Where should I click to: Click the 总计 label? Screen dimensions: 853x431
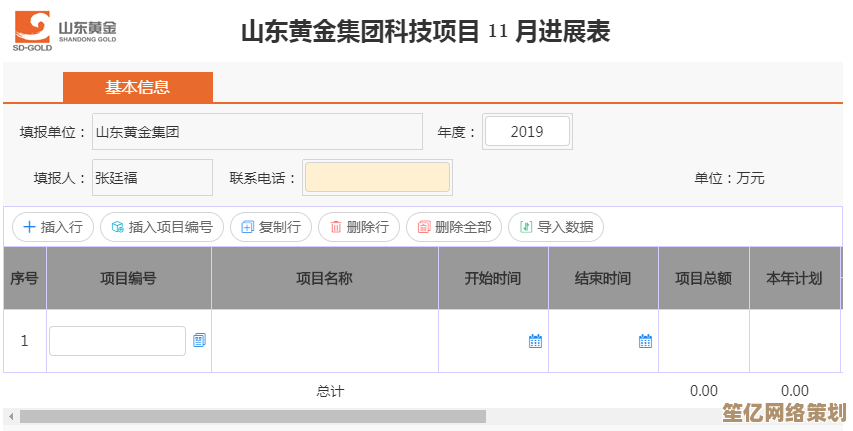click(330, 391)
